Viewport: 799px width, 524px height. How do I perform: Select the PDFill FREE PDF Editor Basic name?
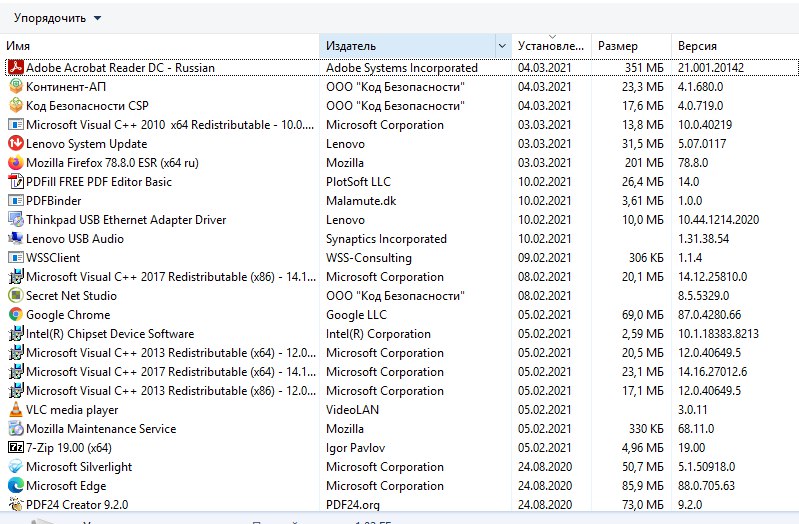99,182
